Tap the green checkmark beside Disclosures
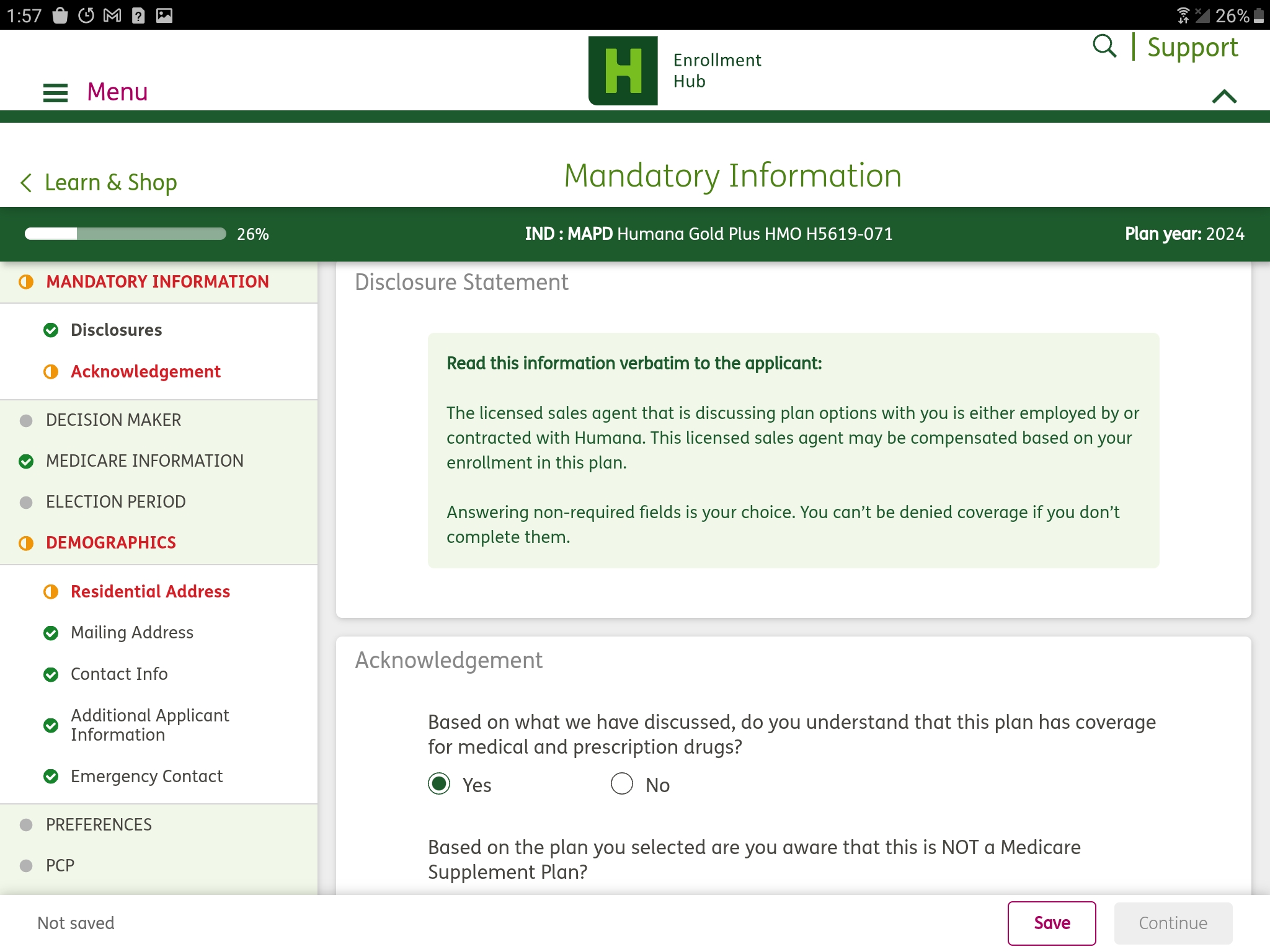 tap(51, 330)
